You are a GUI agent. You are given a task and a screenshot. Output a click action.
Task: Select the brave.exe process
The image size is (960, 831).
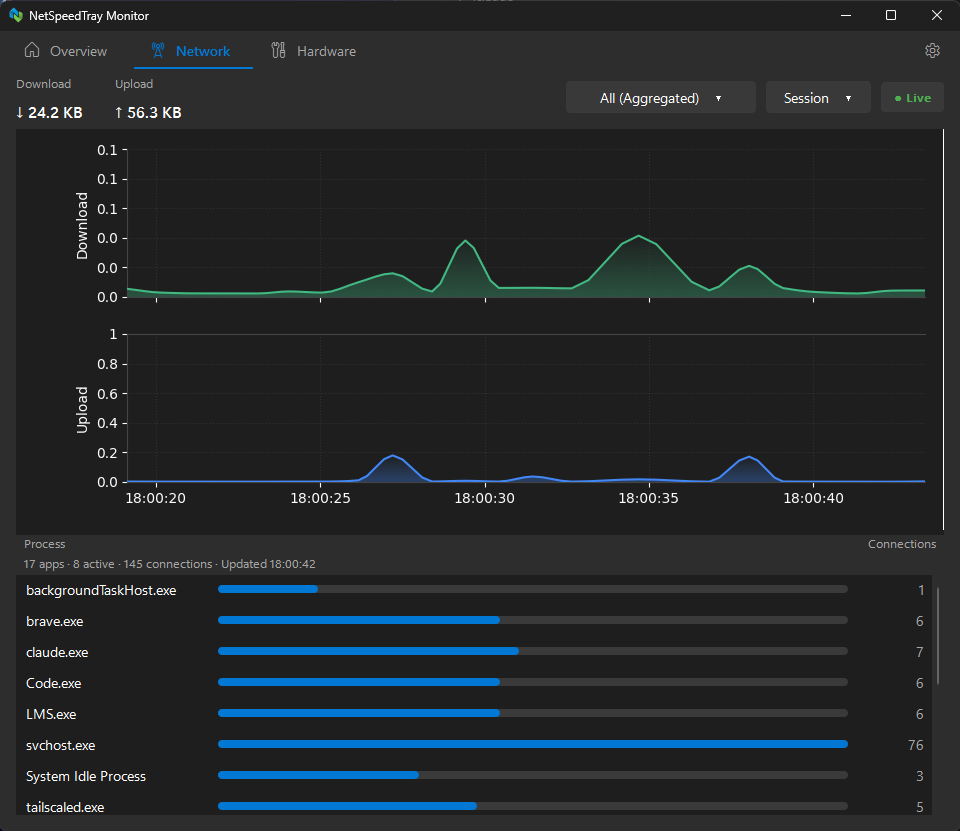474,621
